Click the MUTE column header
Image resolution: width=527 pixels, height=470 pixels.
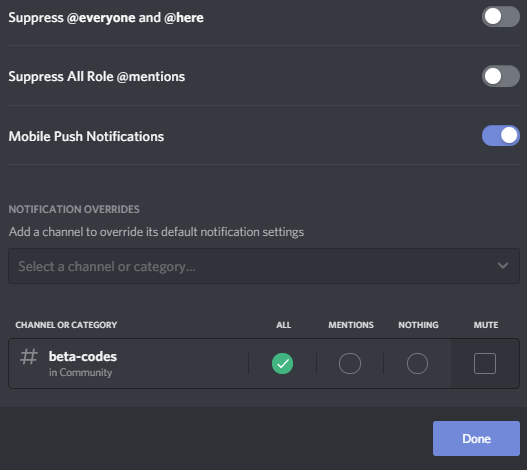pos(486,325)
